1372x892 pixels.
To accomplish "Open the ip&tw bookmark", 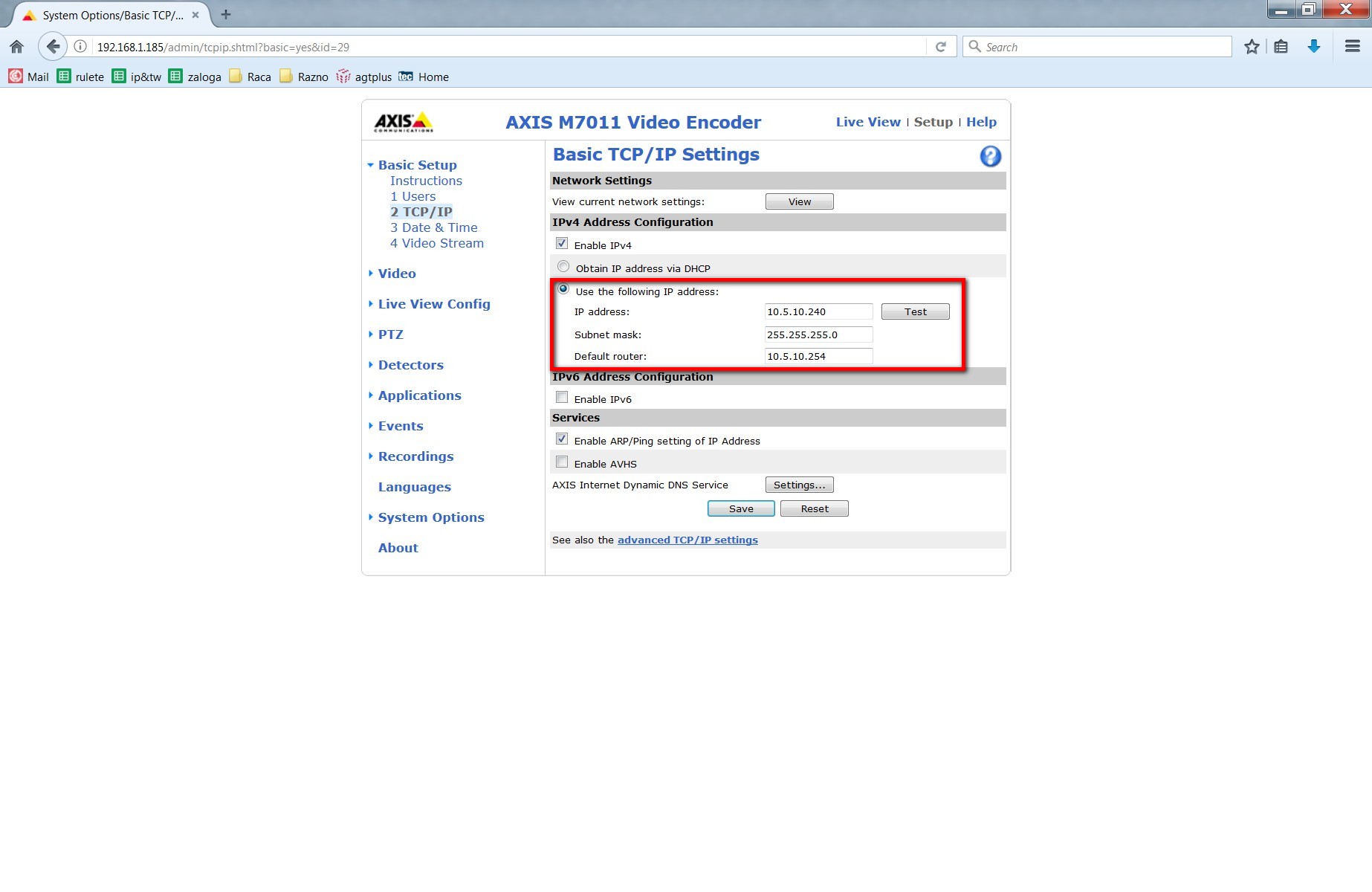I will click(x=137, y=77).
